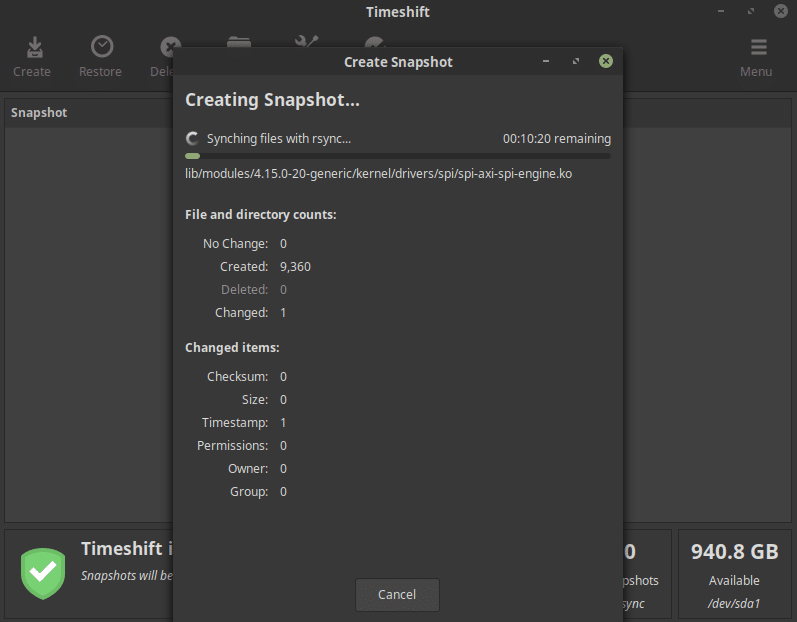The height and width of the screenshot is (622, 797).
Task: Cancel the snapshot creation
Action: [397, 595]
